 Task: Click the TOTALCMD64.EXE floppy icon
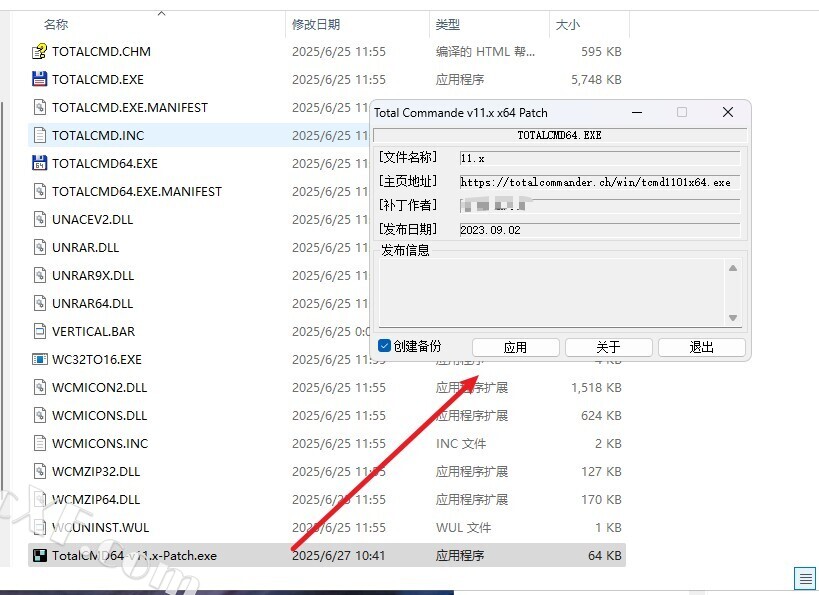(x=40, y=164)
